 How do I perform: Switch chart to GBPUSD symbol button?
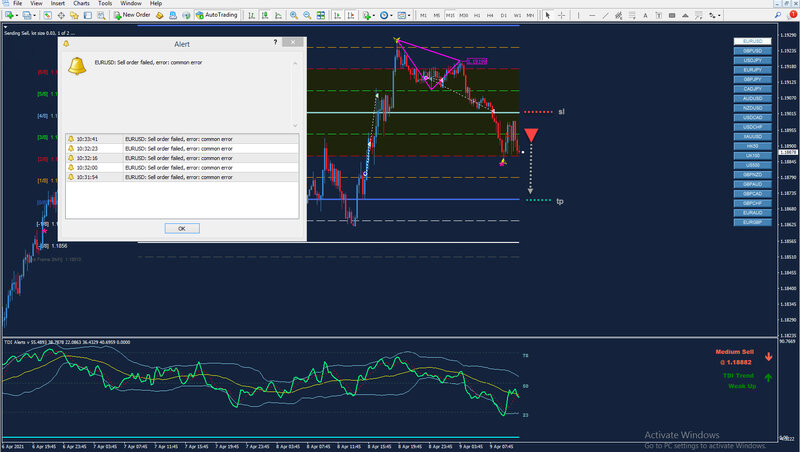pos(753,51)
